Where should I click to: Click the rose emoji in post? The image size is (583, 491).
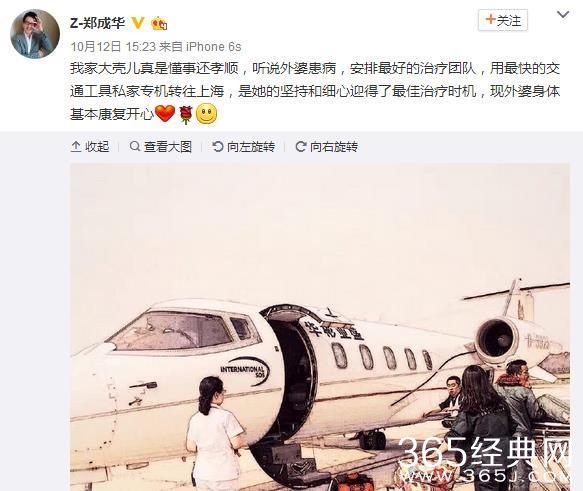point(186,114)
